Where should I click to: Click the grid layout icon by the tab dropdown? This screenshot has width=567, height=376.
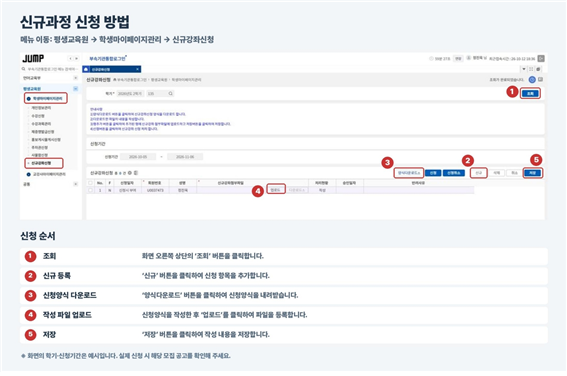531,69
